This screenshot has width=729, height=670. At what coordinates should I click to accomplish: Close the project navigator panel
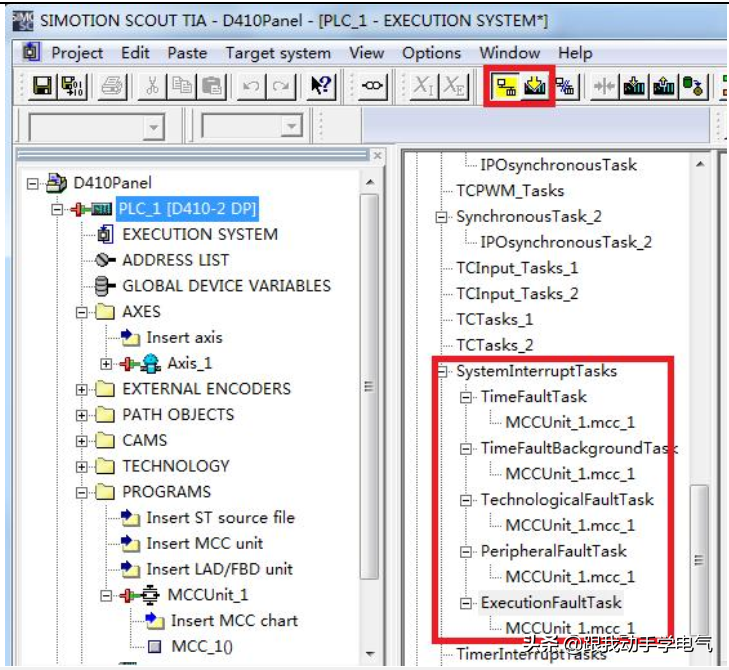(x=377, y=156)
